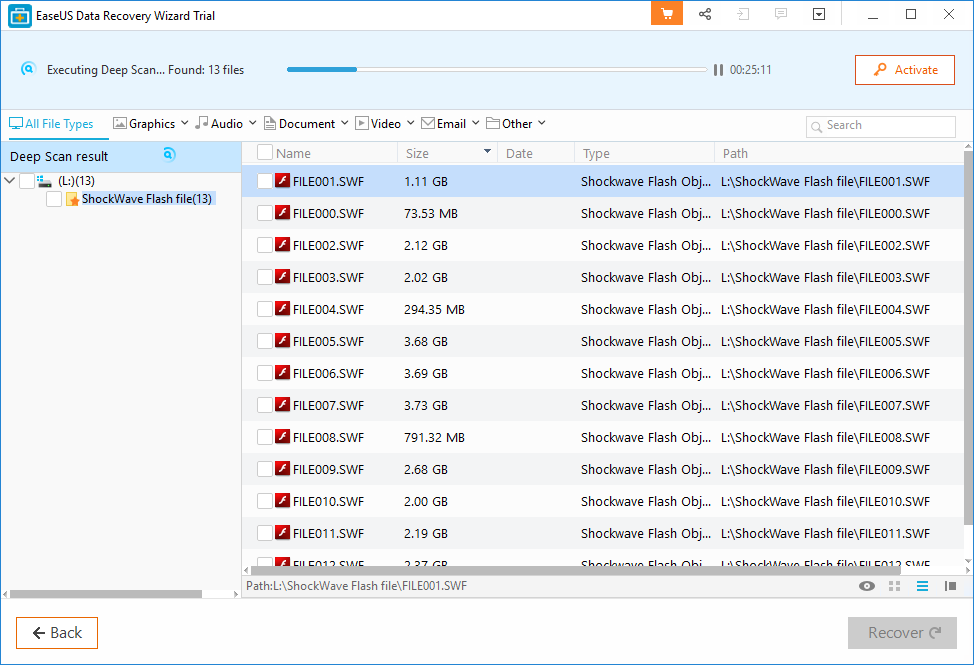The image size is (974, 665).
Task: Click the search magnifier icon
Action: coord(816,127)
